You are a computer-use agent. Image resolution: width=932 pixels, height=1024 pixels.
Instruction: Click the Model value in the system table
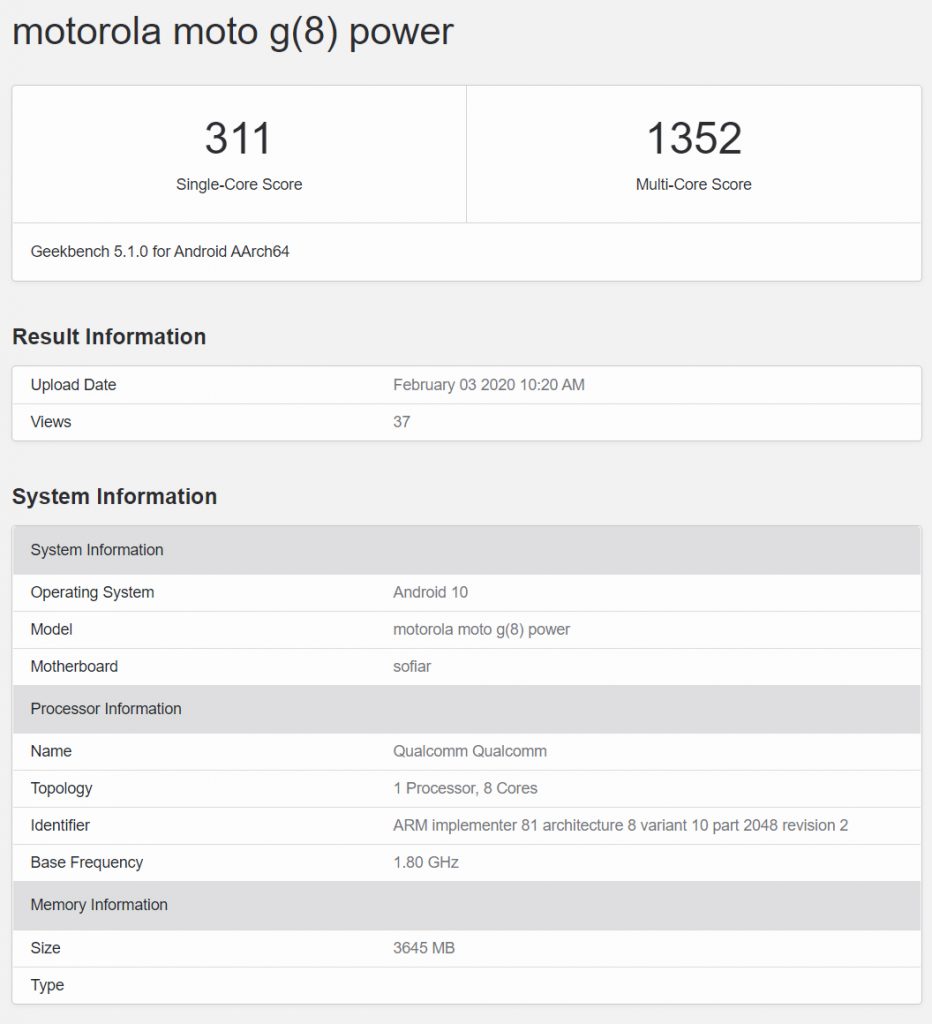point(481,629)
